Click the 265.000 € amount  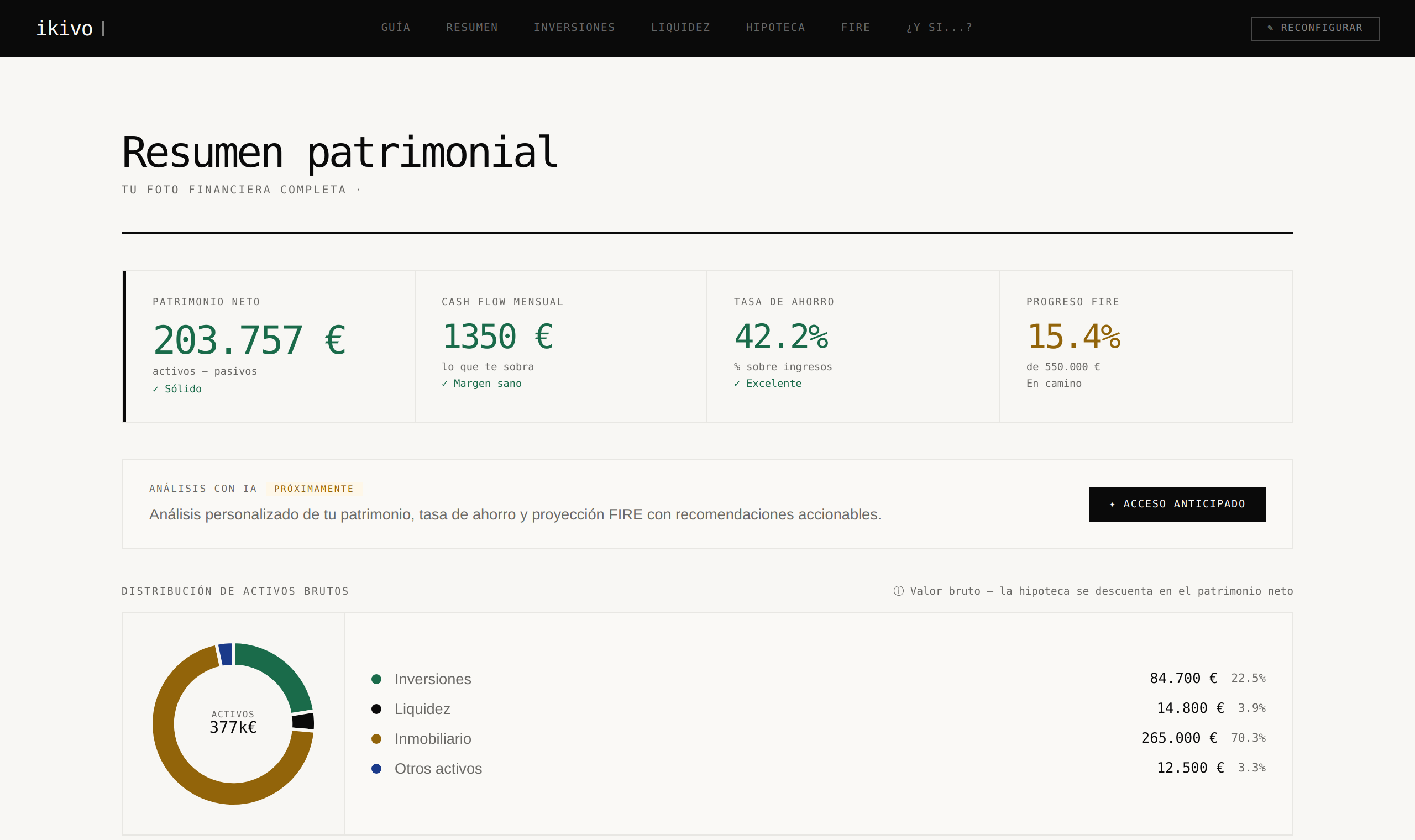click(x=1179, y=738)
